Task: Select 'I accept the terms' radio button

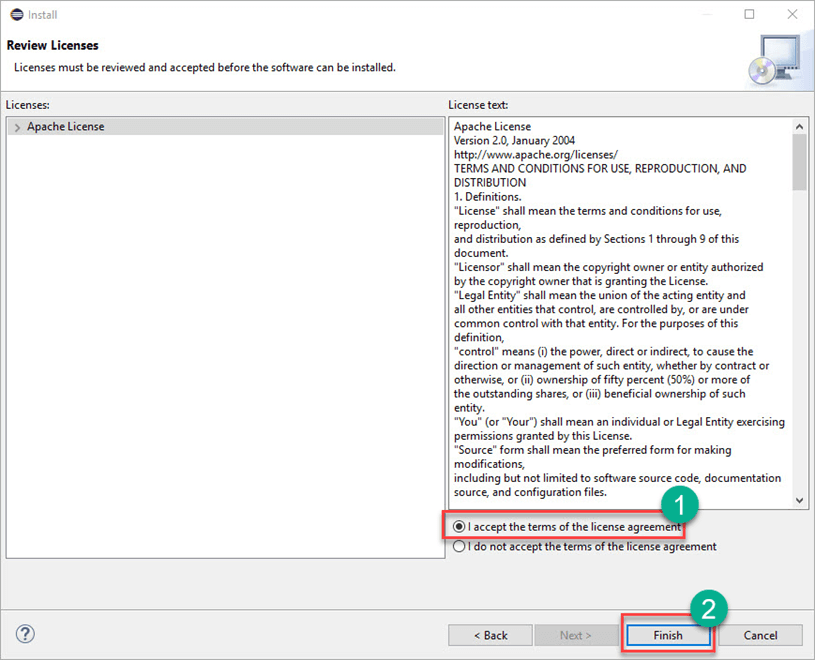Action: [x=459, y=527]
